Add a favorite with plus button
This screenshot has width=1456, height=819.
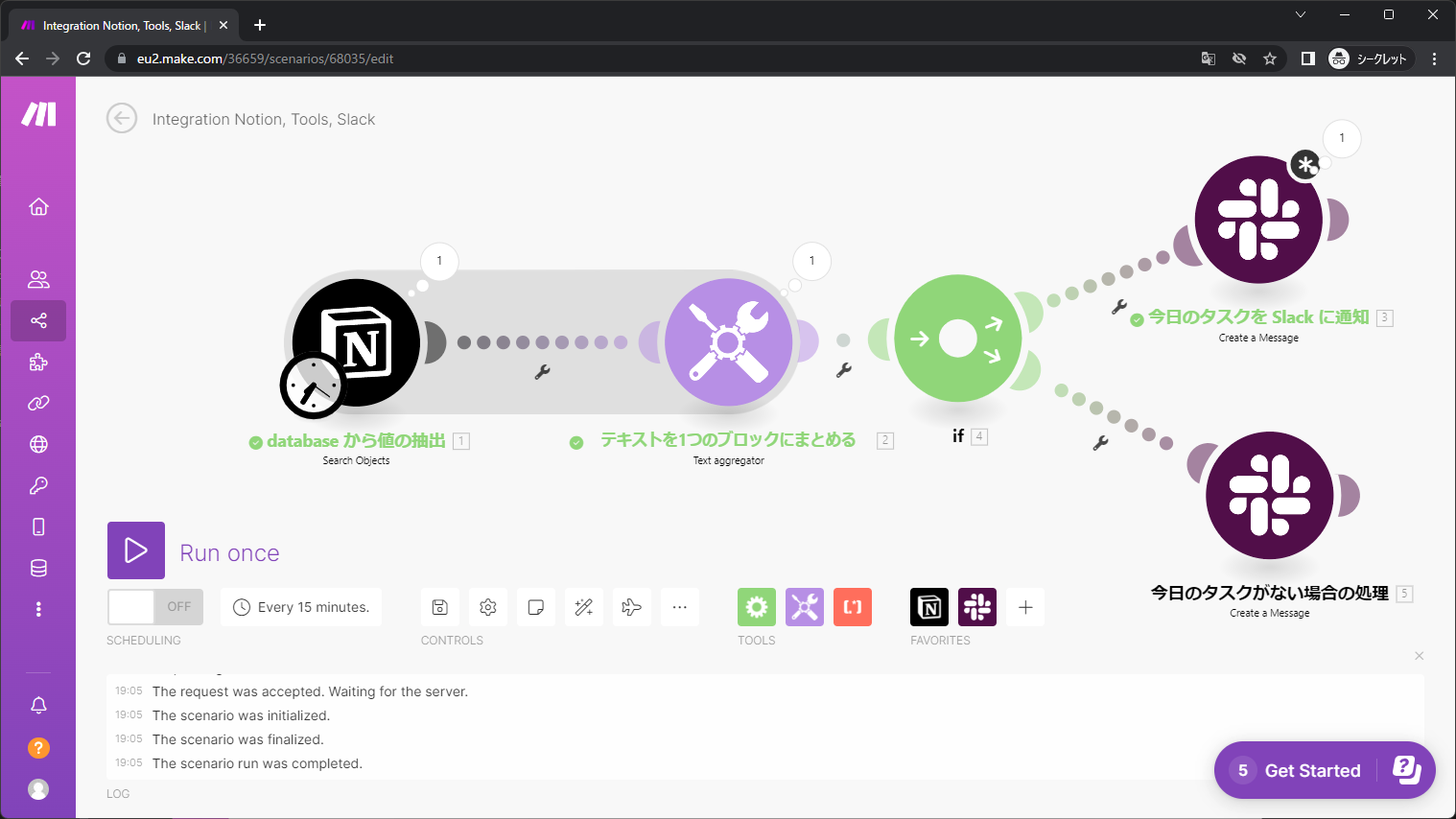tap(1025, 607)
